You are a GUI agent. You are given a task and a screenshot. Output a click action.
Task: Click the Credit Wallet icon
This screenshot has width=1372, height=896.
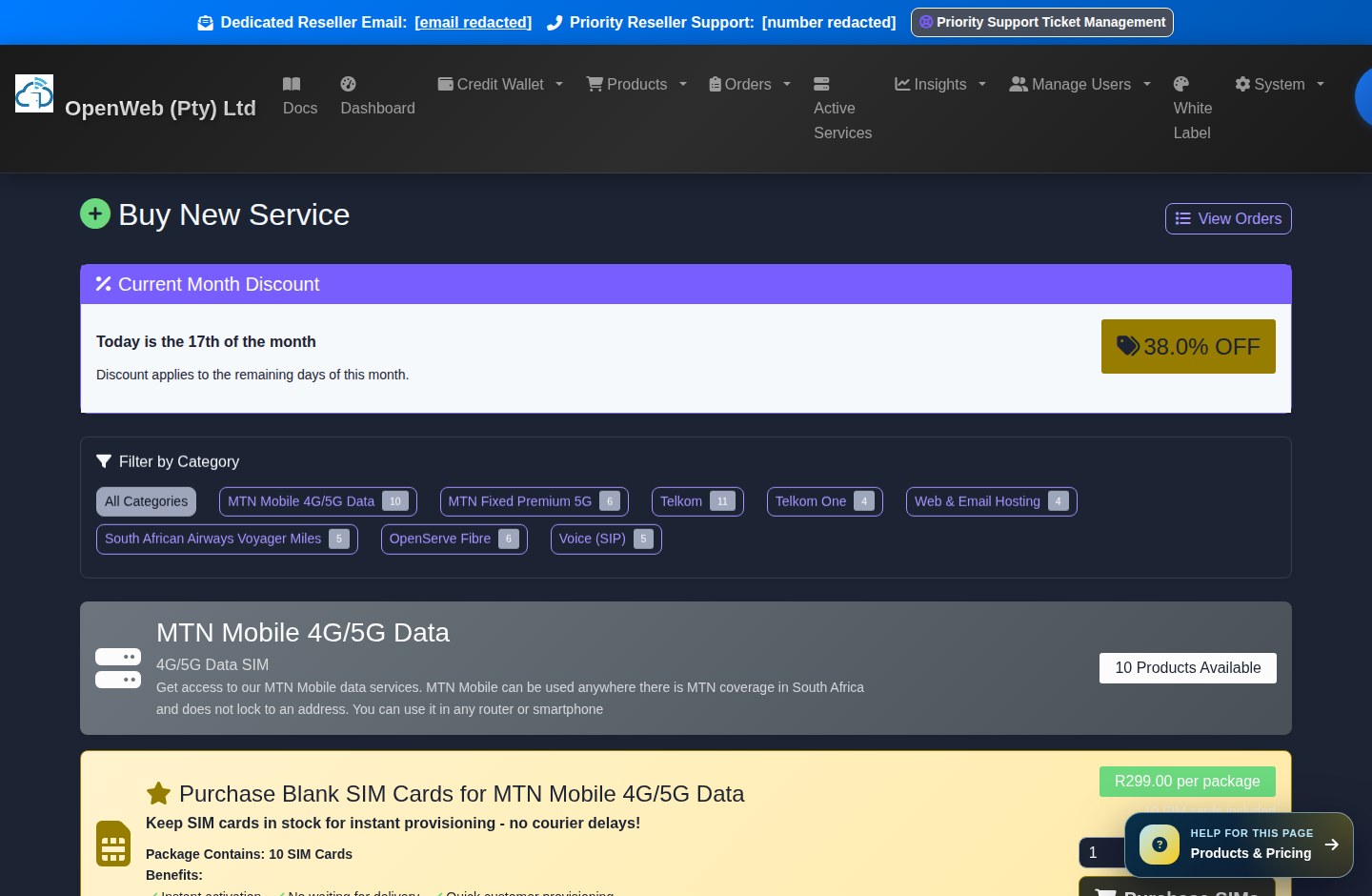point(445,84)
